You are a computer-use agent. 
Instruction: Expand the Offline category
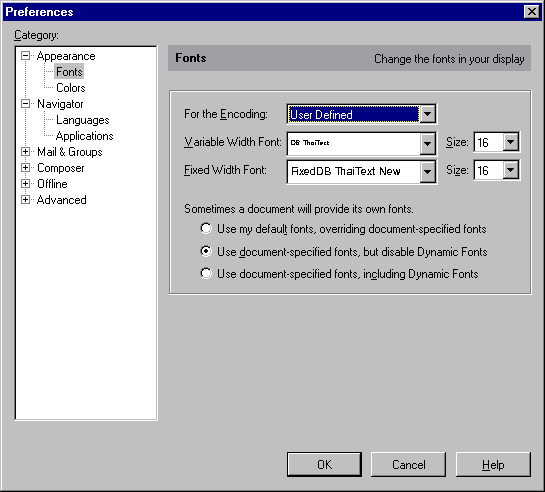click(25, 183)
